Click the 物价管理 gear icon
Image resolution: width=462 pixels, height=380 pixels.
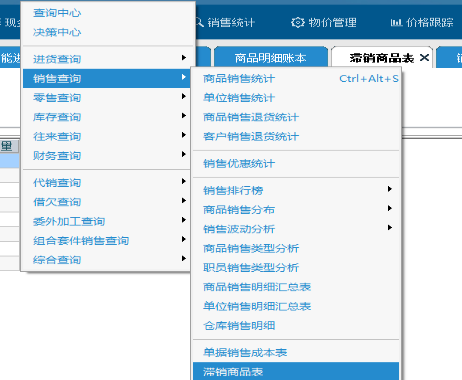coord(298,22)
